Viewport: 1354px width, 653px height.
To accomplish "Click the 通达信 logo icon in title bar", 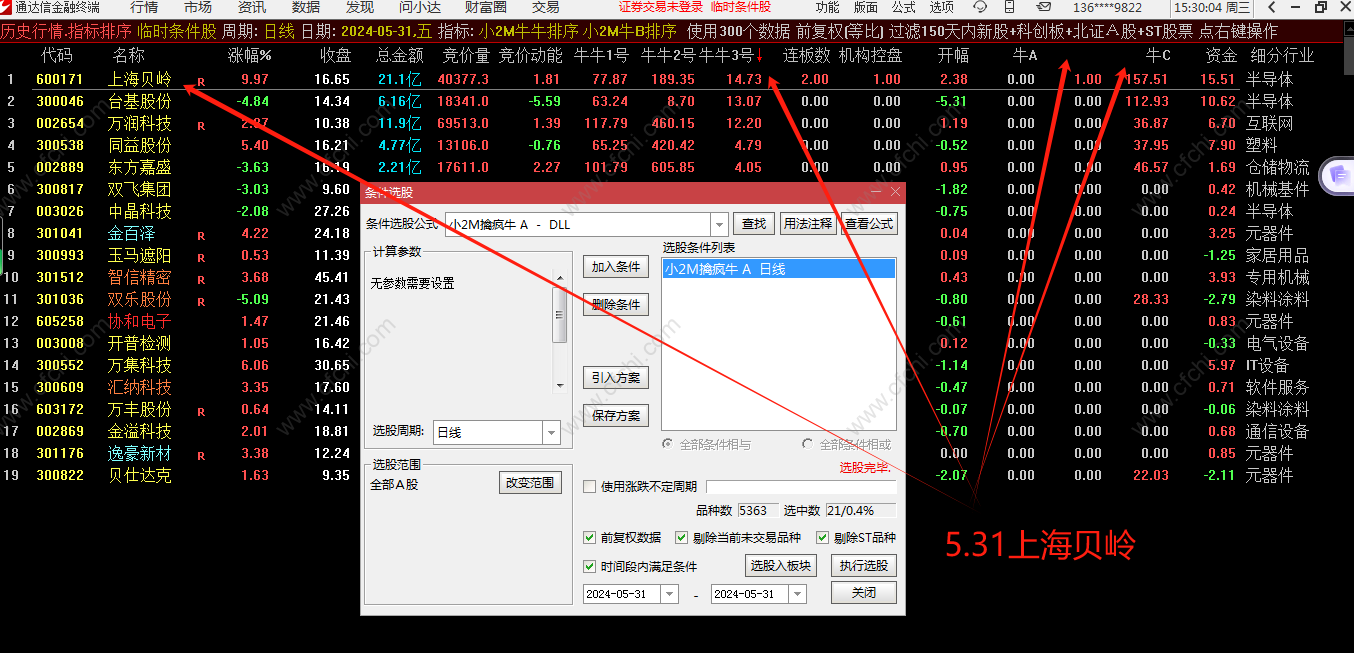I will 7,7.
